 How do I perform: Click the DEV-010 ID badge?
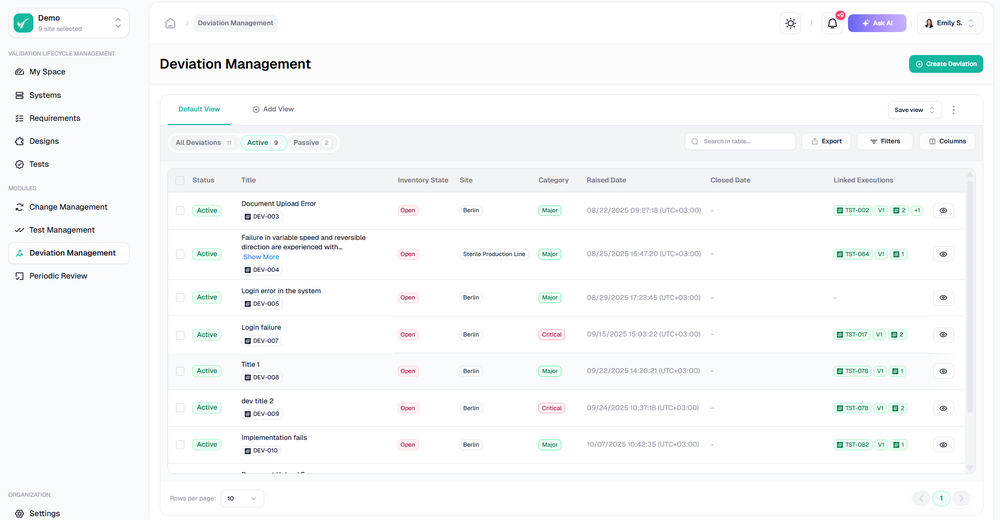261,450
